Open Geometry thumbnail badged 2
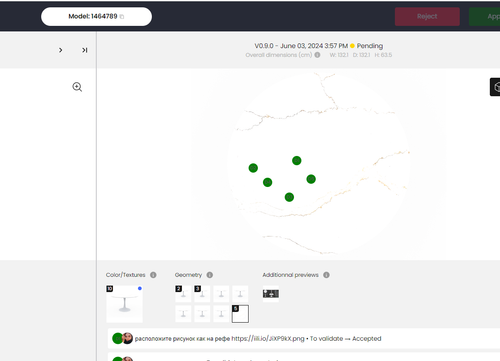Image resolution: width=500 pixels, height=361 pixels. [183, 294]
